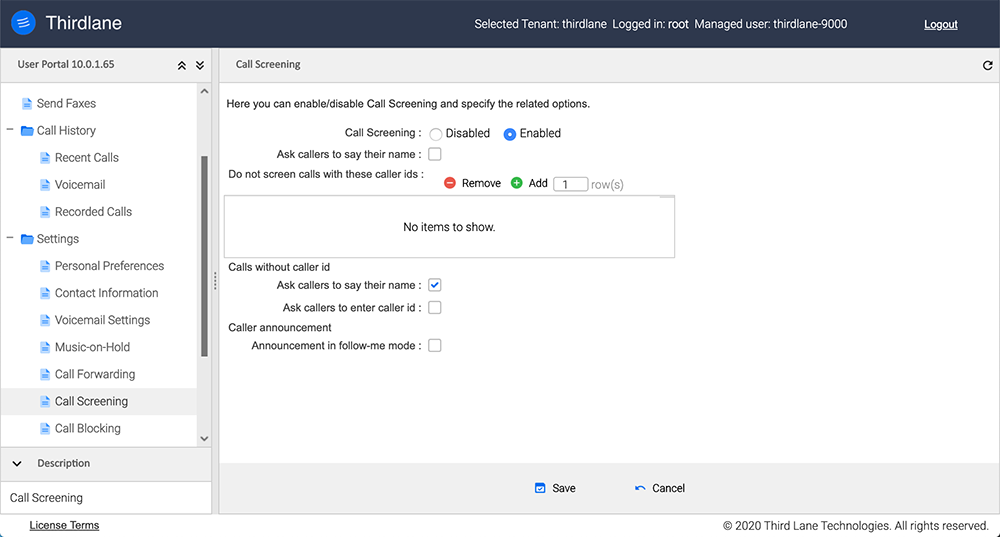Expand all tree nodes with double-down arrows

click(x=199, y=65)
